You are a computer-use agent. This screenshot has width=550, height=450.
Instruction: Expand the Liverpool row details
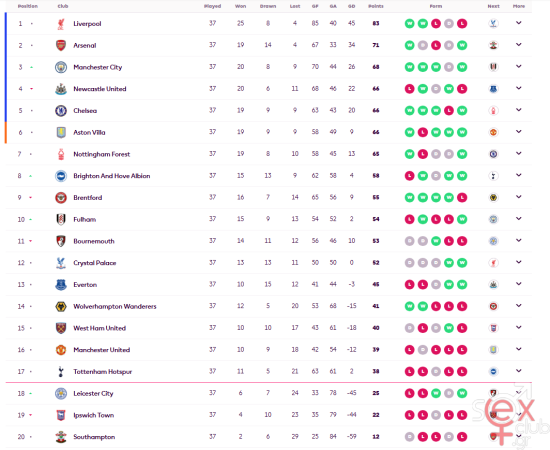tap(518, 23)
